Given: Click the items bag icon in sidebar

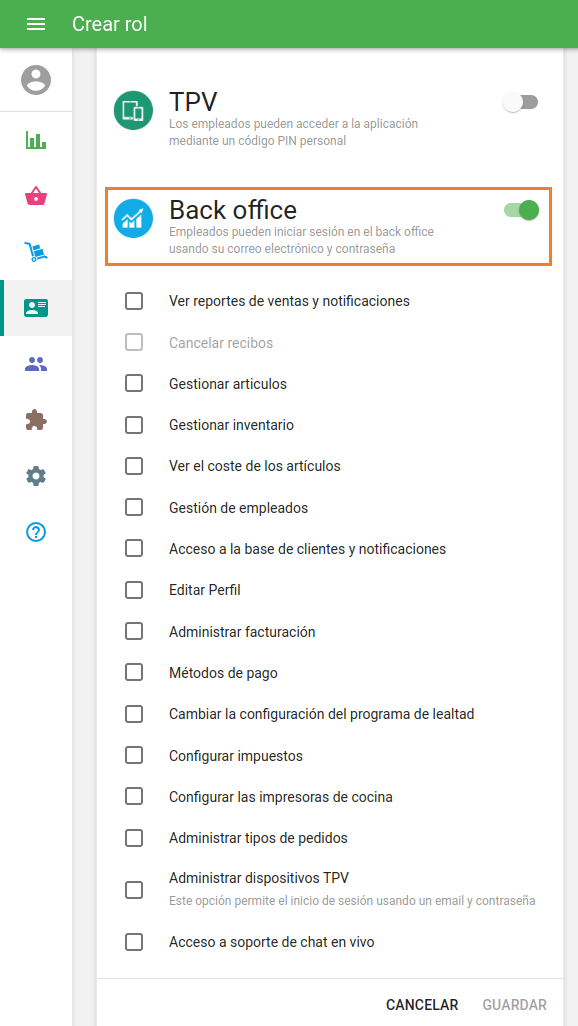Looking at the screenshot, I should 36,196.
